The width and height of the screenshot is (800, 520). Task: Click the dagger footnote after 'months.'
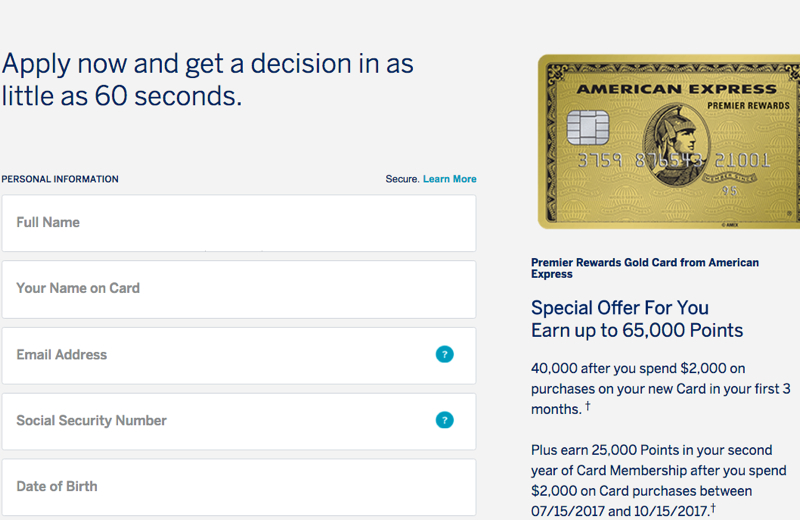pos(588,406)
